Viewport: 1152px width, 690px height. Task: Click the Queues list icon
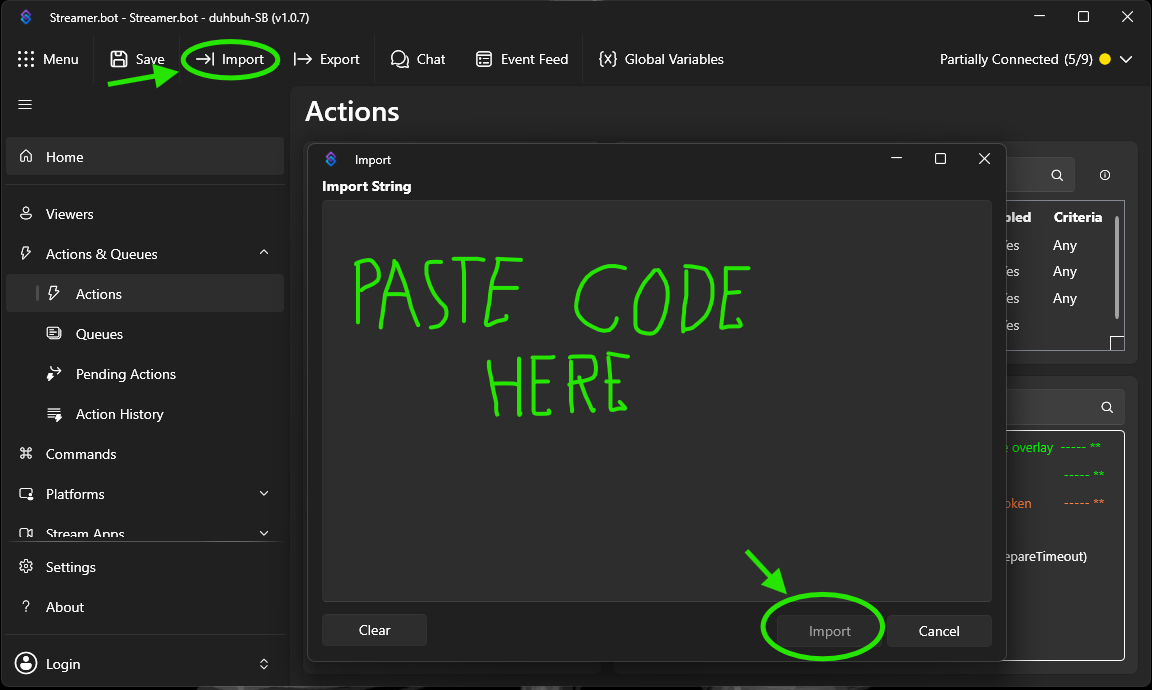click(x=54, y=333)
